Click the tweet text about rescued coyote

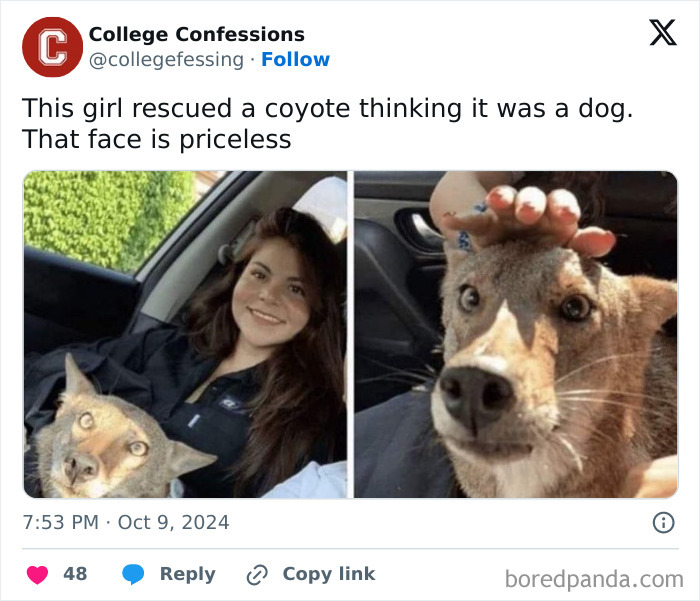(x=327, y=124)
